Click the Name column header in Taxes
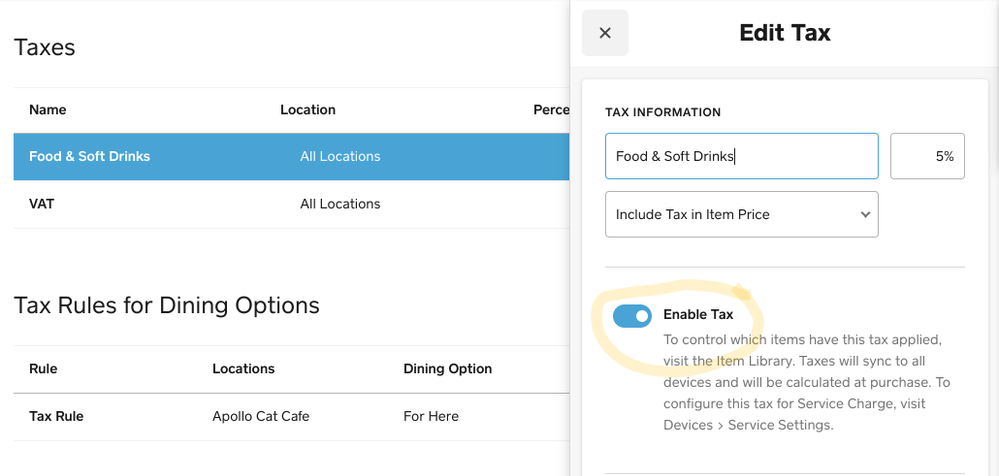Image resolution: width=999 pixels, height=476 pixels. tap(47, 110)
